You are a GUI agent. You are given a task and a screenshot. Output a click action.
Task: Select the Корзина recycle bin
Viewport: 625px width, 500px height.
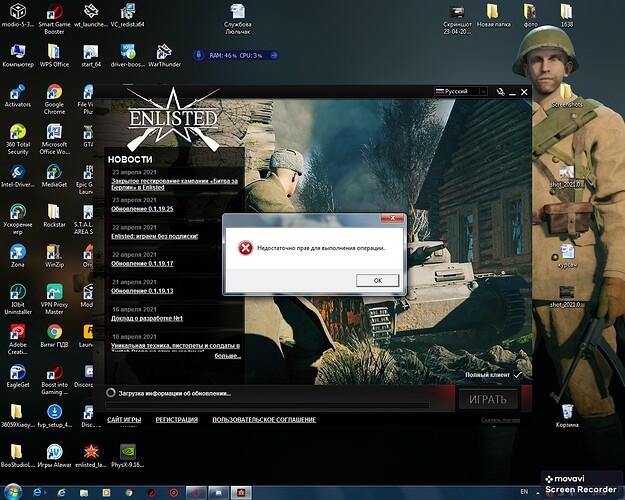tap(567, 415)
